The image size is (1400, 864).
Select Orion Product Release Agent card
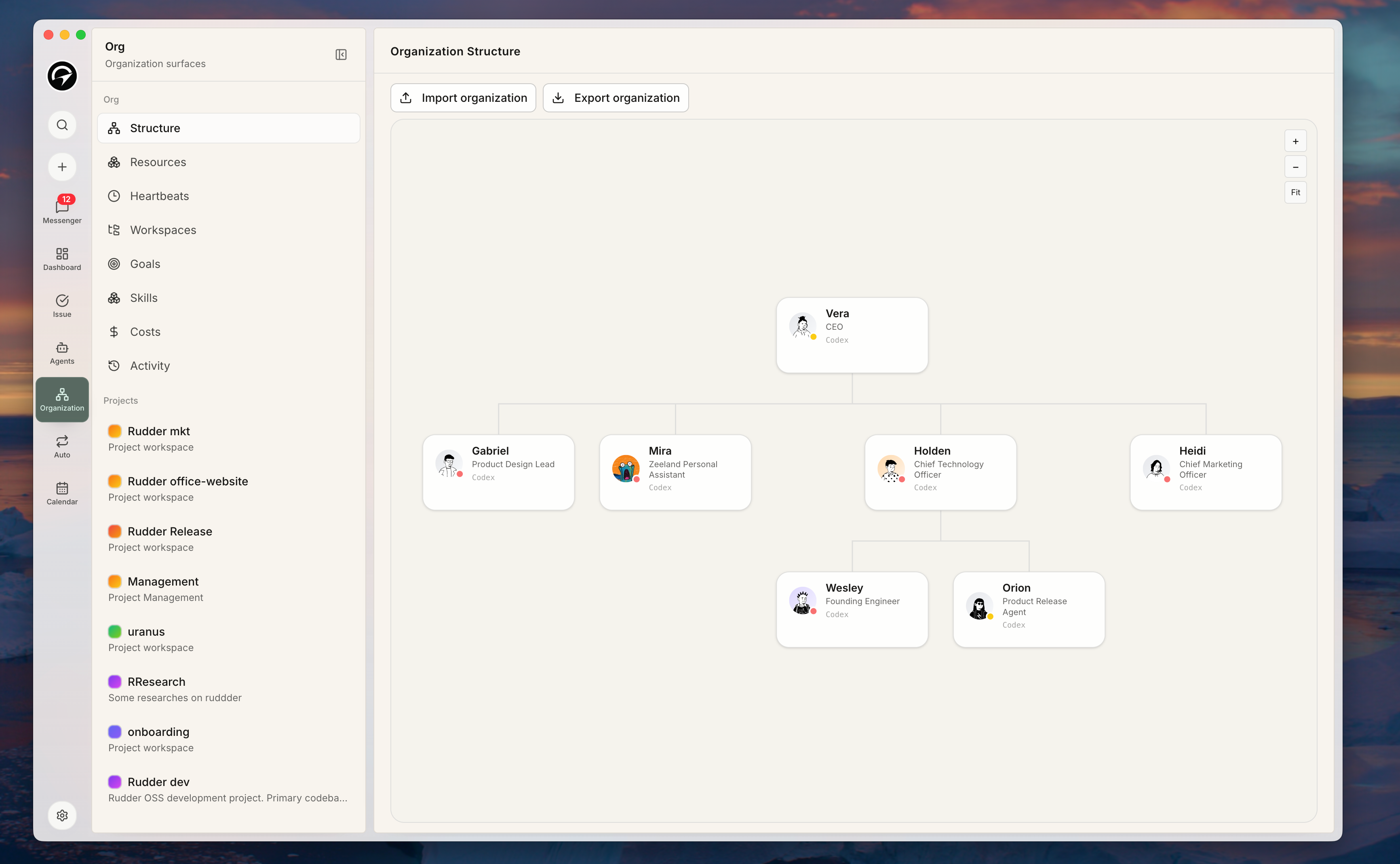(x=1029, y=610)
